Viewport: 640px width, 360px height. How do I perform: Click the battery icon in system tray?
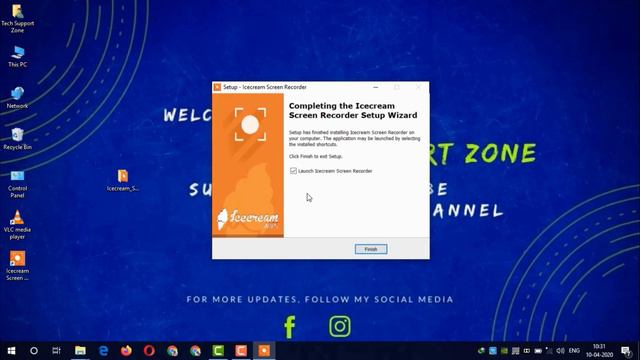click(538, 351)
